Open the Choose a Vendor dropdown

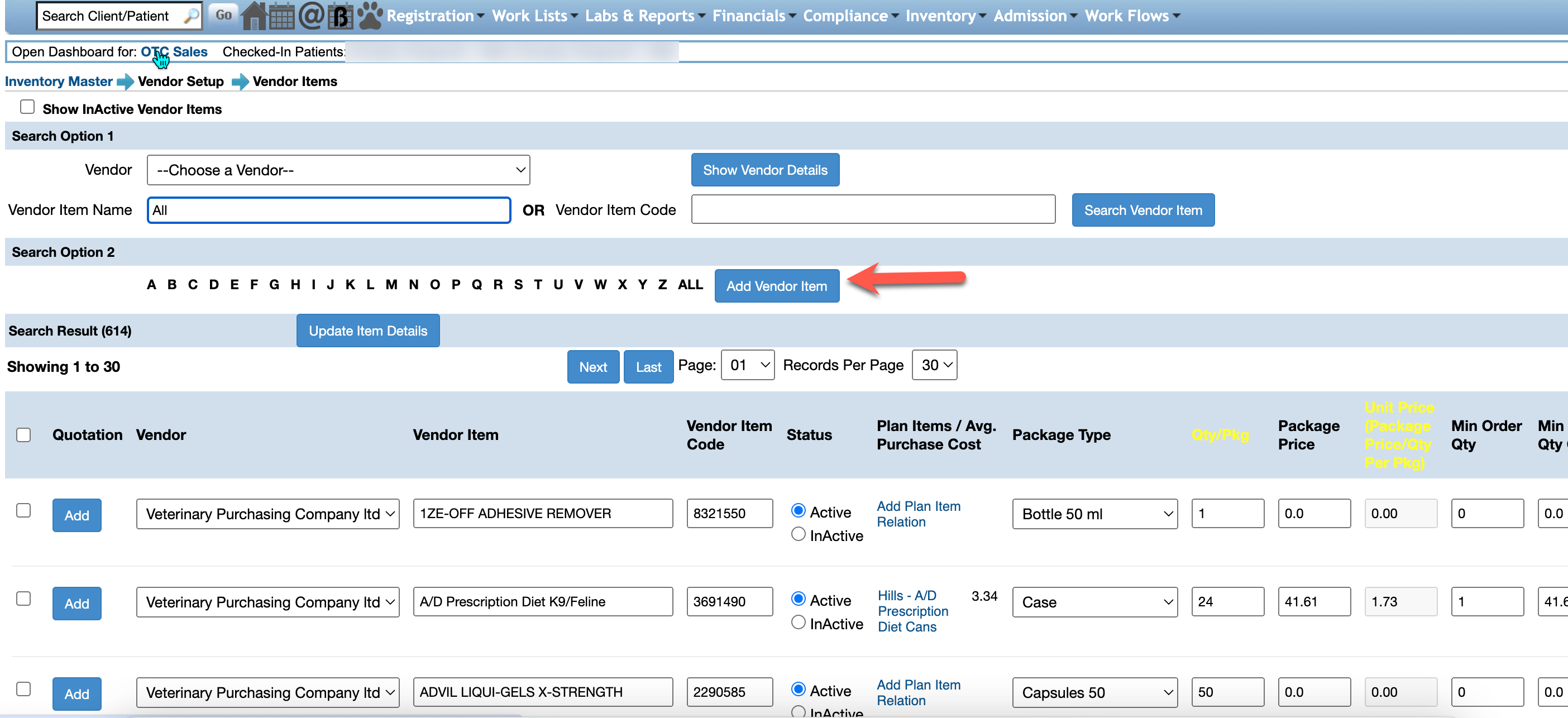click(x=338, y=170)
